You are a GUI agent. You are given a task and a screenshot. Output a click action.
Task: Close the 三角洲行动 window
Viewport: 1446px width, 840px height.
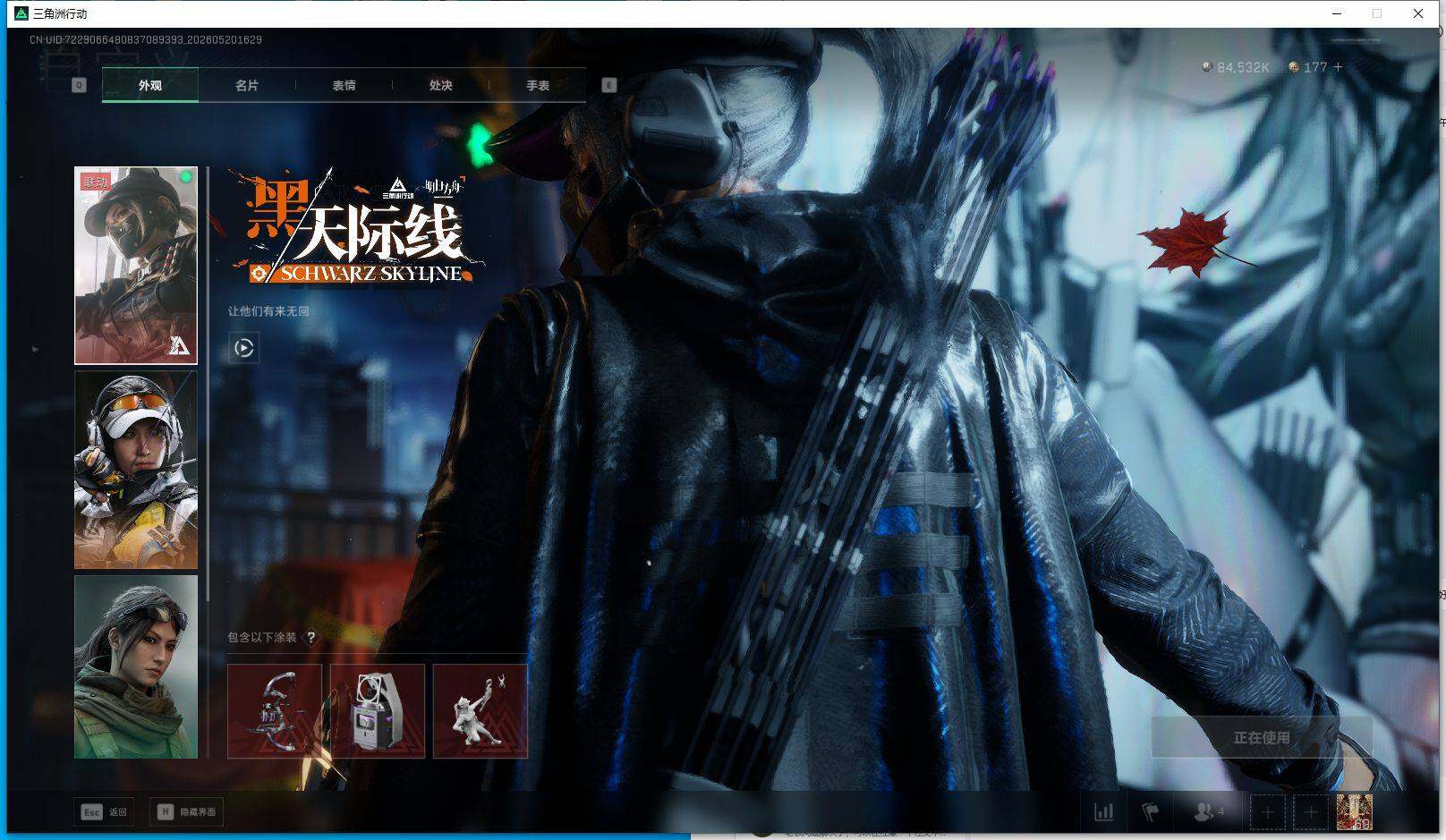(1418, 13)
